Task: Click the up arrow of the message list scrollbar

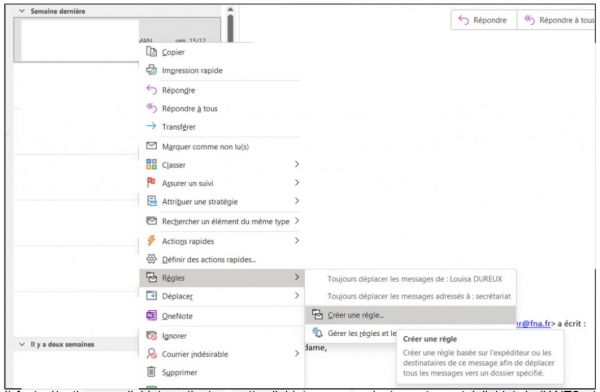Action: click(230, 10)
